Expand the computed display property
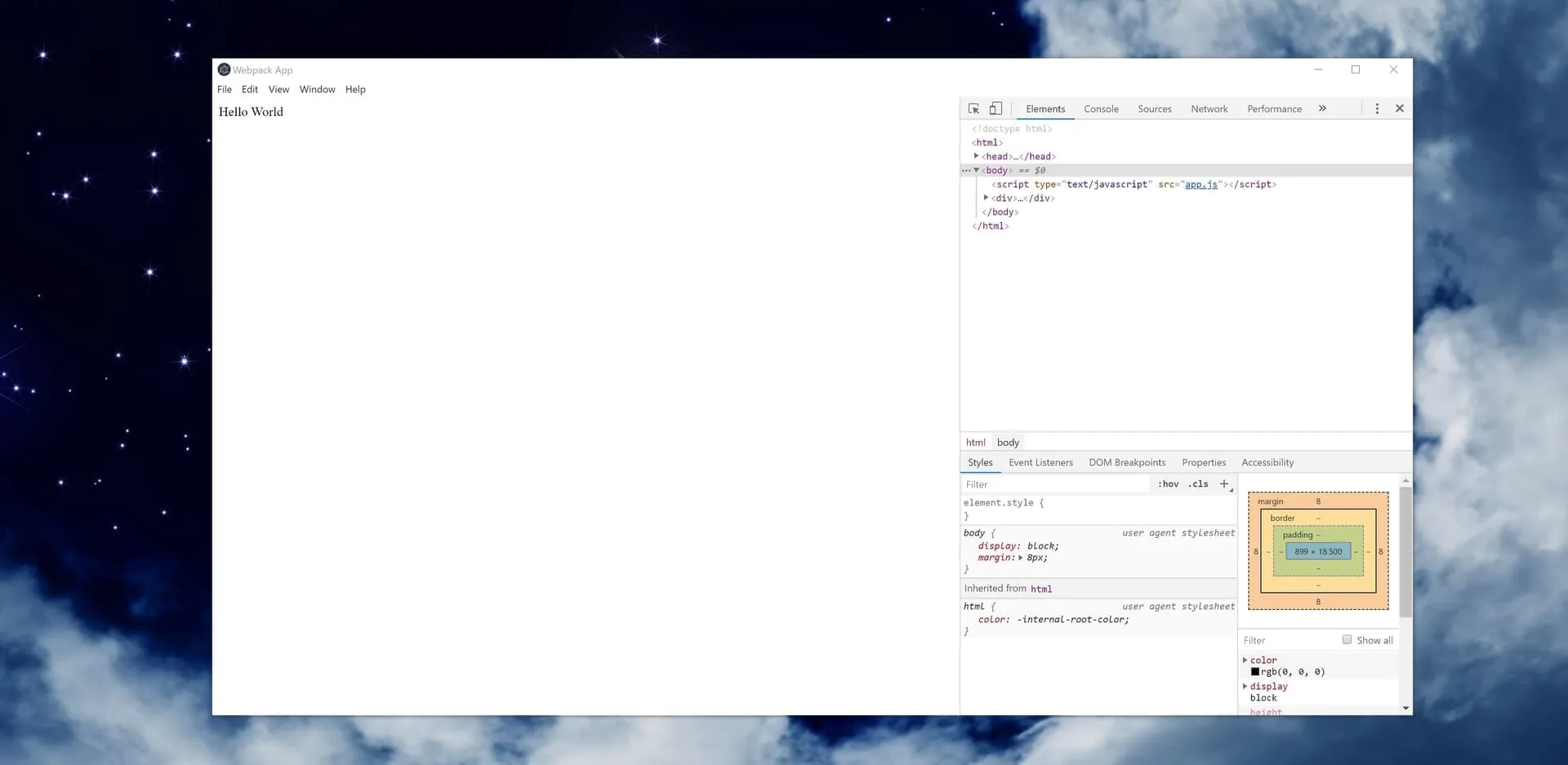The height and width of the screenshot is (765, 1568). tap(1245, 686)
